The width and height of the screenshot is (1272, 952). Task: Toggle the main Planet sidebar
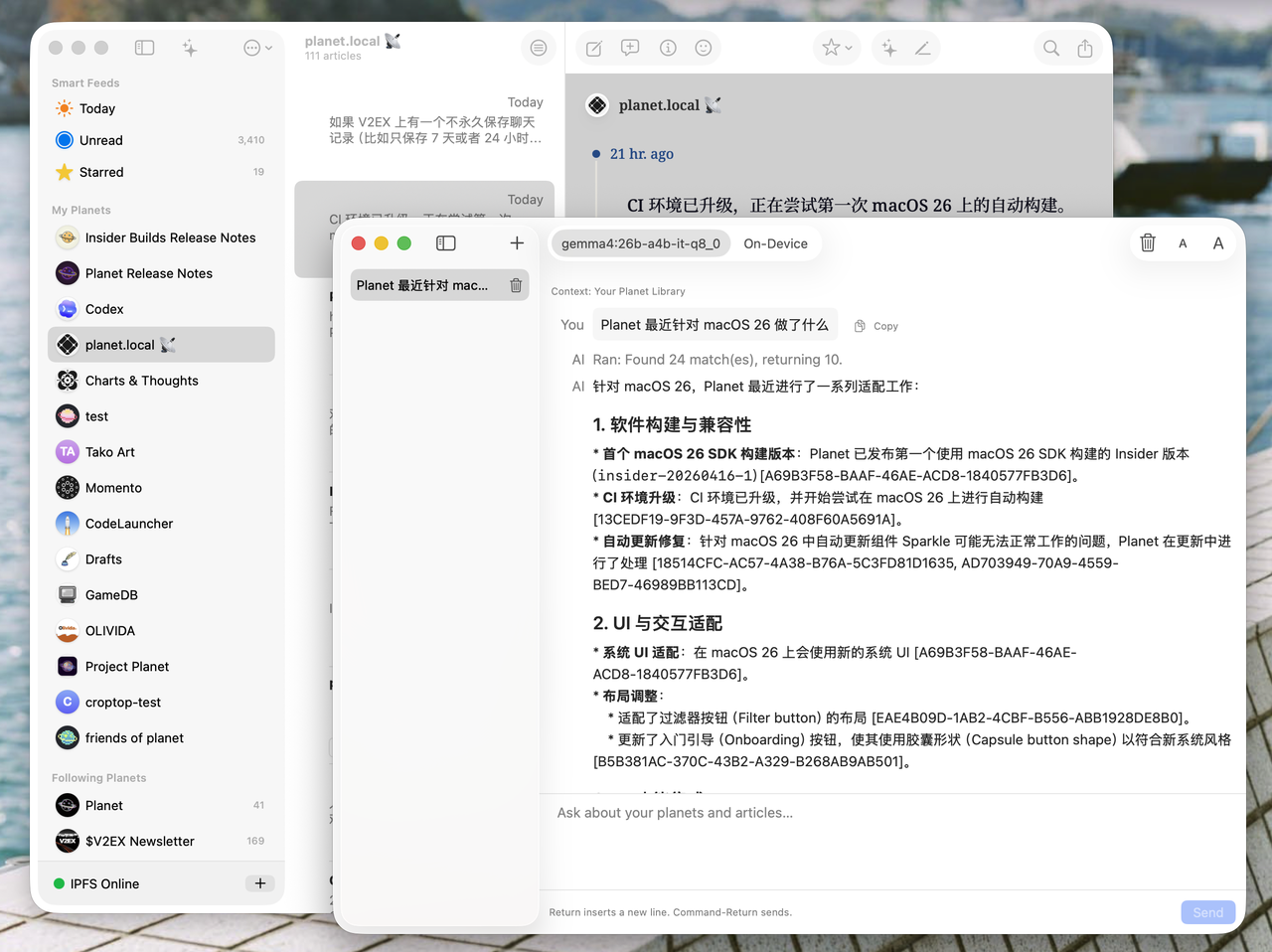click(145, 48)
